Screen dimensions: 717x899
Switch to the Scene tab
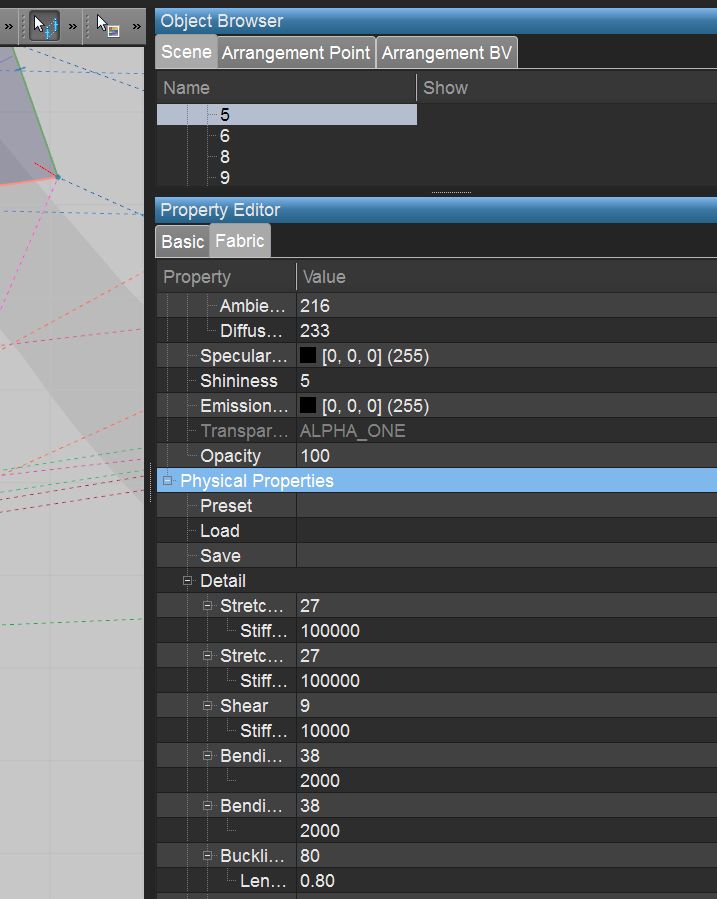click(186, 52)
